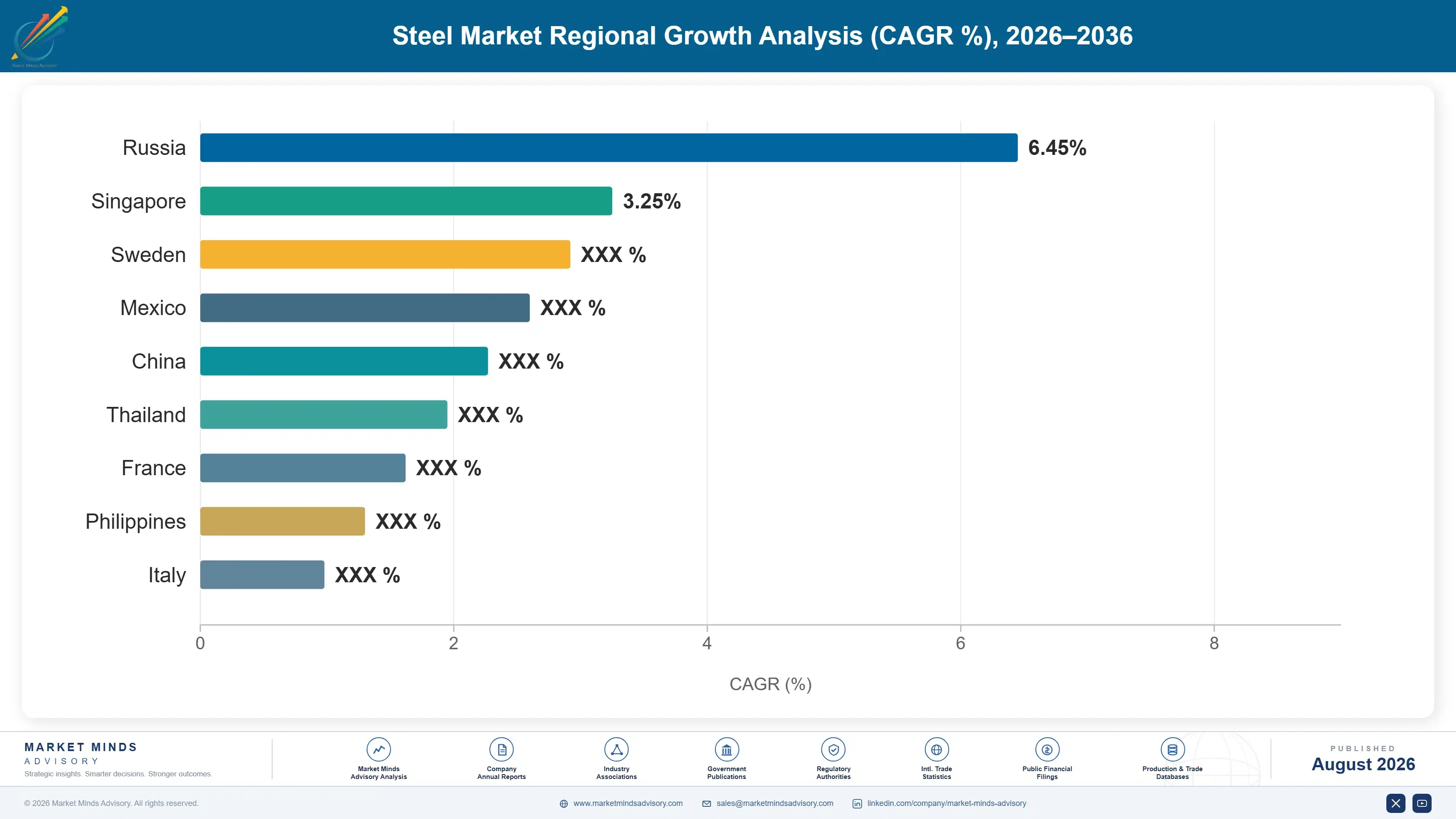Click the Italy bar

pyautogui.click(x=262, y=574)
